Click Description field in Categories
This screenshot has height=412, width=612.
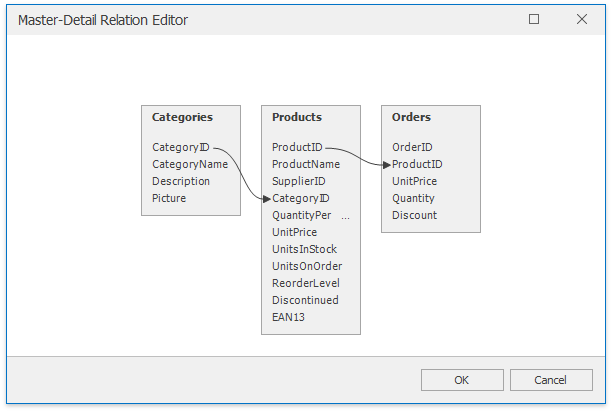[181, 181]
